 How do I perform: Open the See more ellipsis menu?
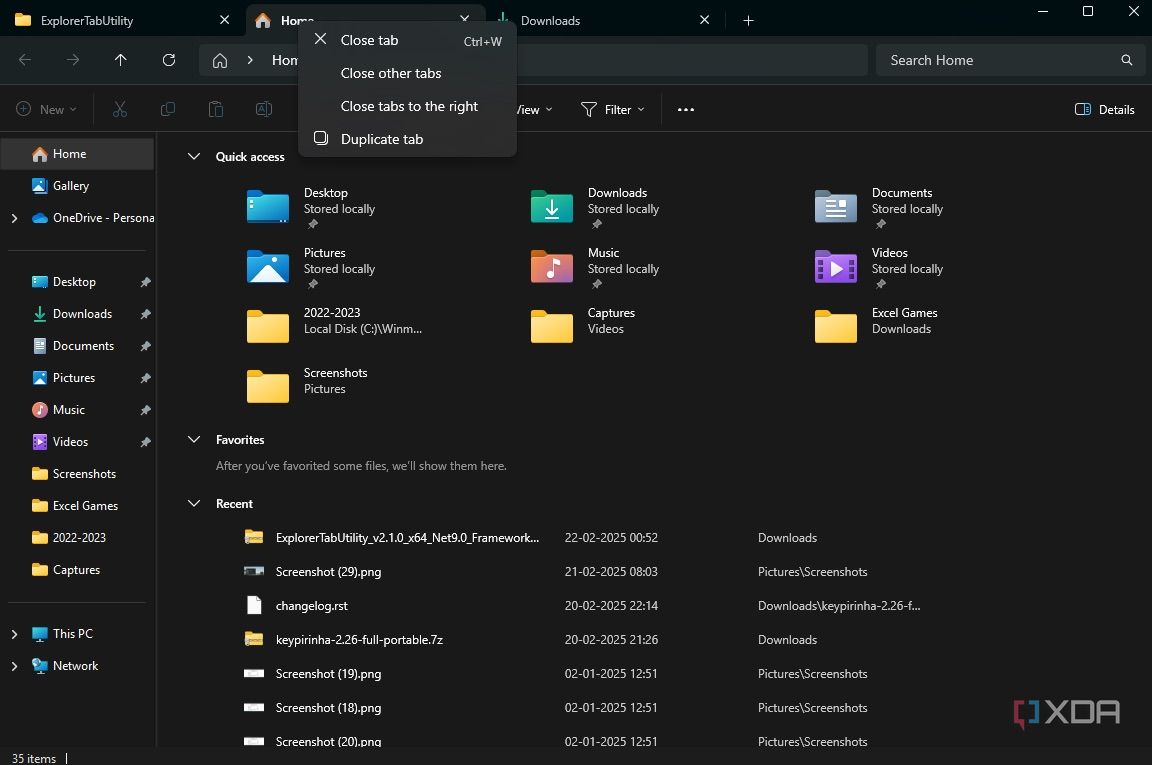coord(685,109)
